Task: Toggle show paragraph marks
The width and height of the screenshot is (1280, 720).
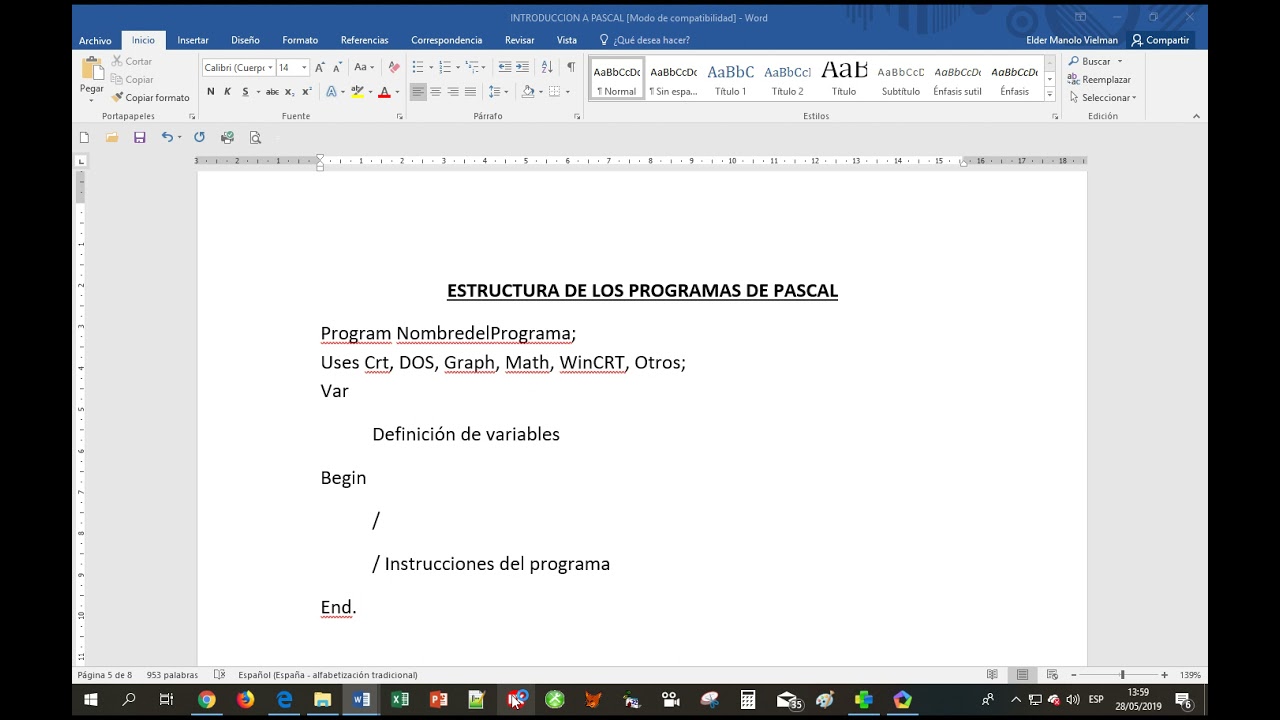Action: pyautogui.click(x=571, y=67)
